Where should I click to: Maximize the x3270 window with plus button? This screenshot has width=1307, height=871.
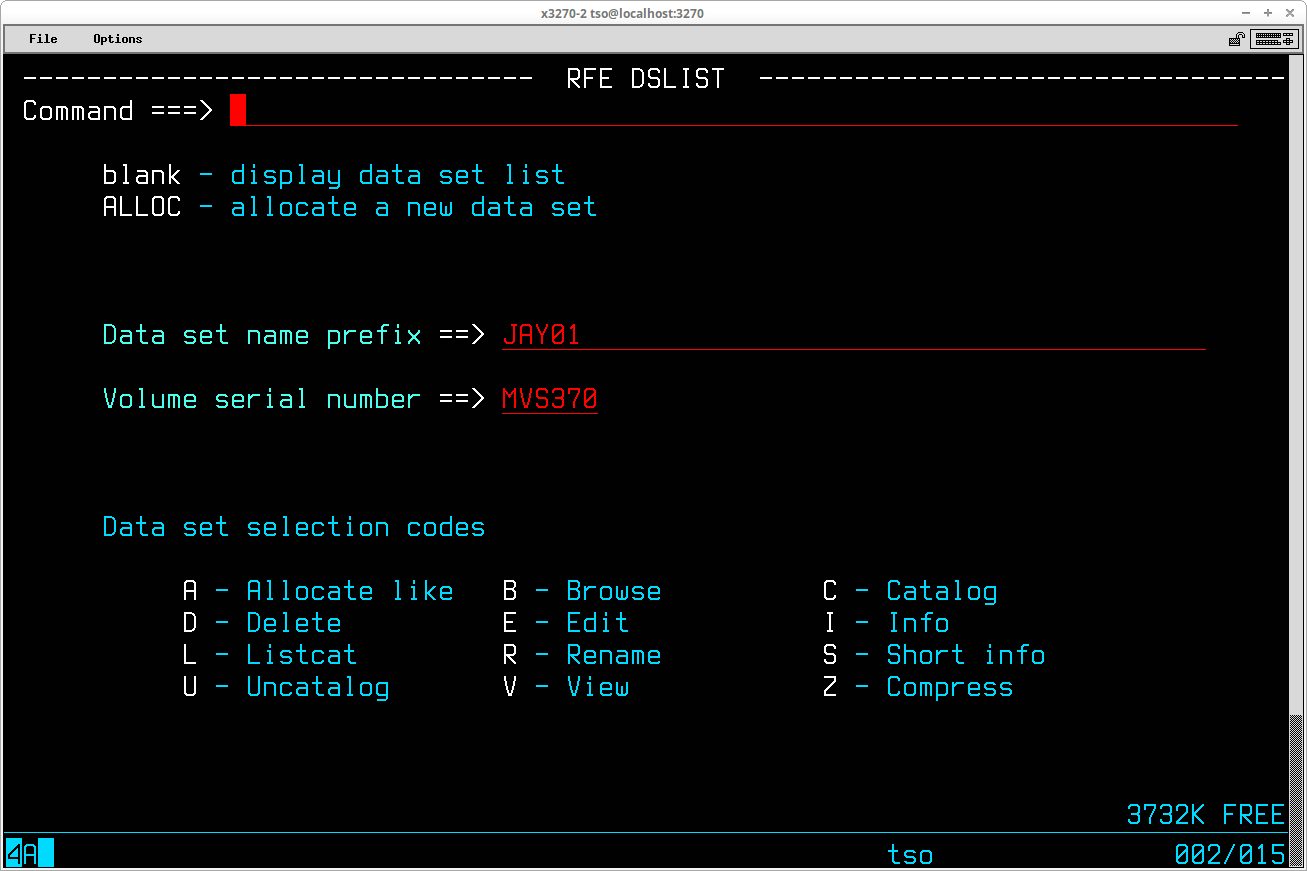(1267, 13)
